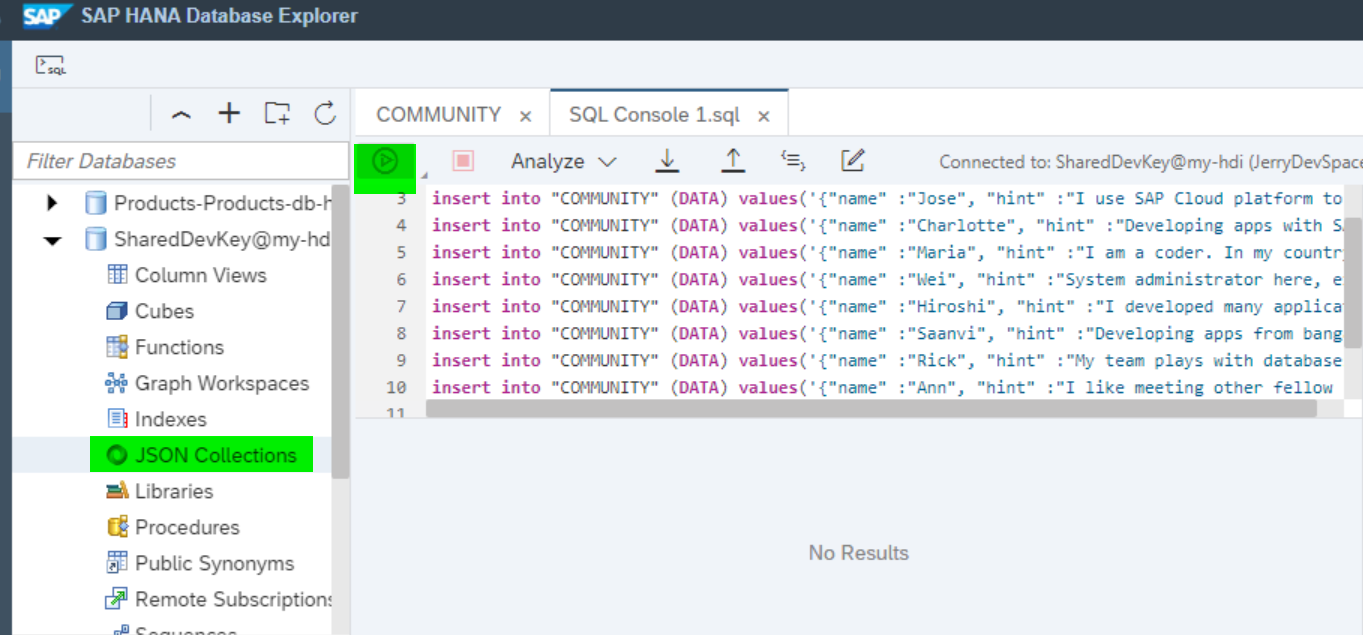Refresh the database list

pos(325,113)
